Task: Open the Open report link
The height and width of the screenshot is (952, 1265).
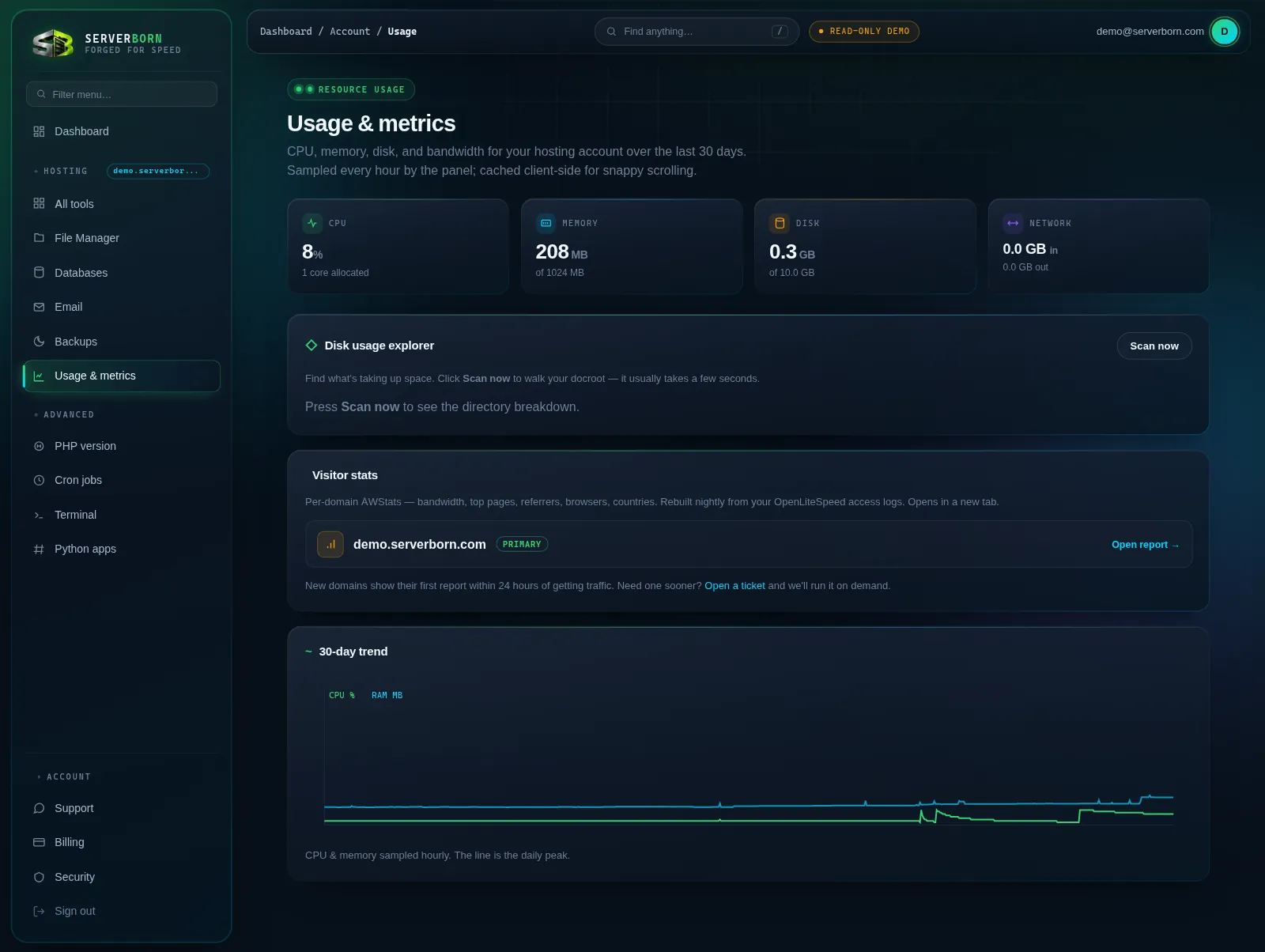Action: point(1146,545)
